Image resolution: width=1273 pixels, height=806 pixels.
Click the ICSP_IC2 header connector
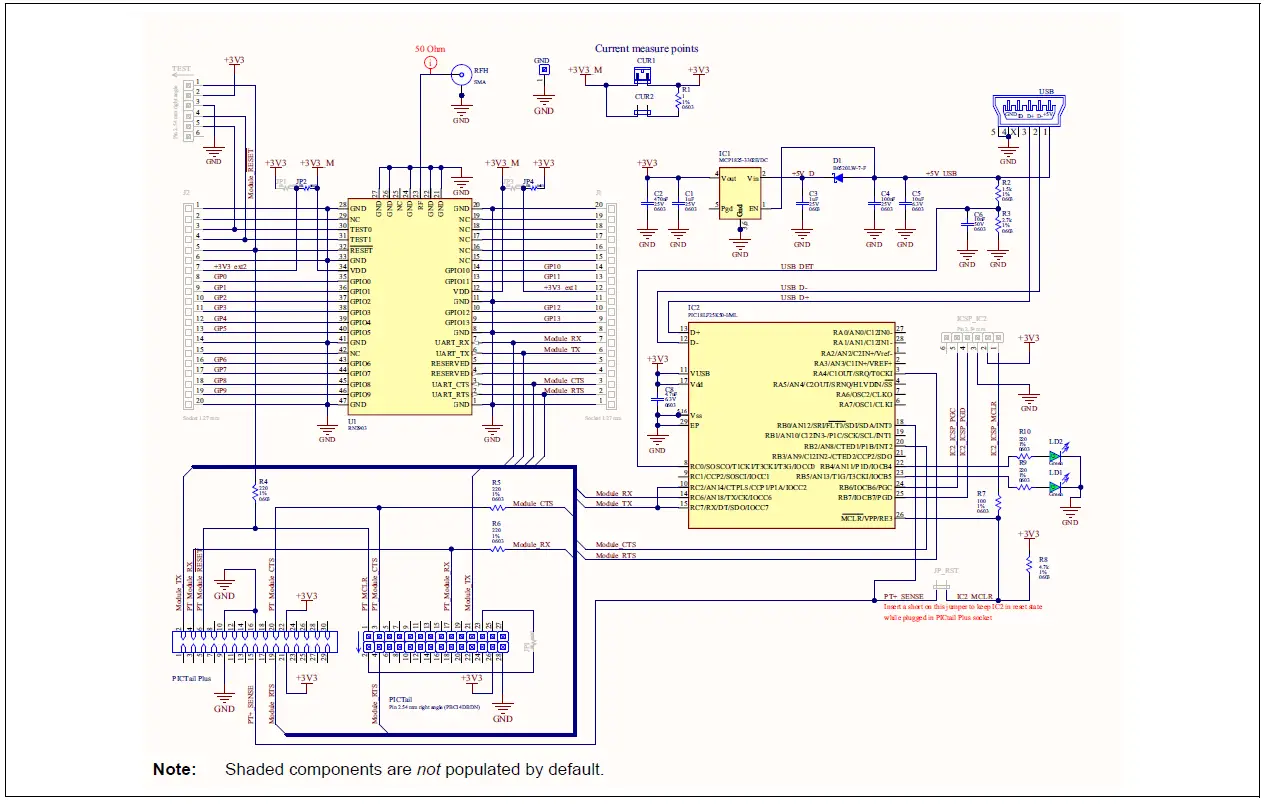(971, 340)
